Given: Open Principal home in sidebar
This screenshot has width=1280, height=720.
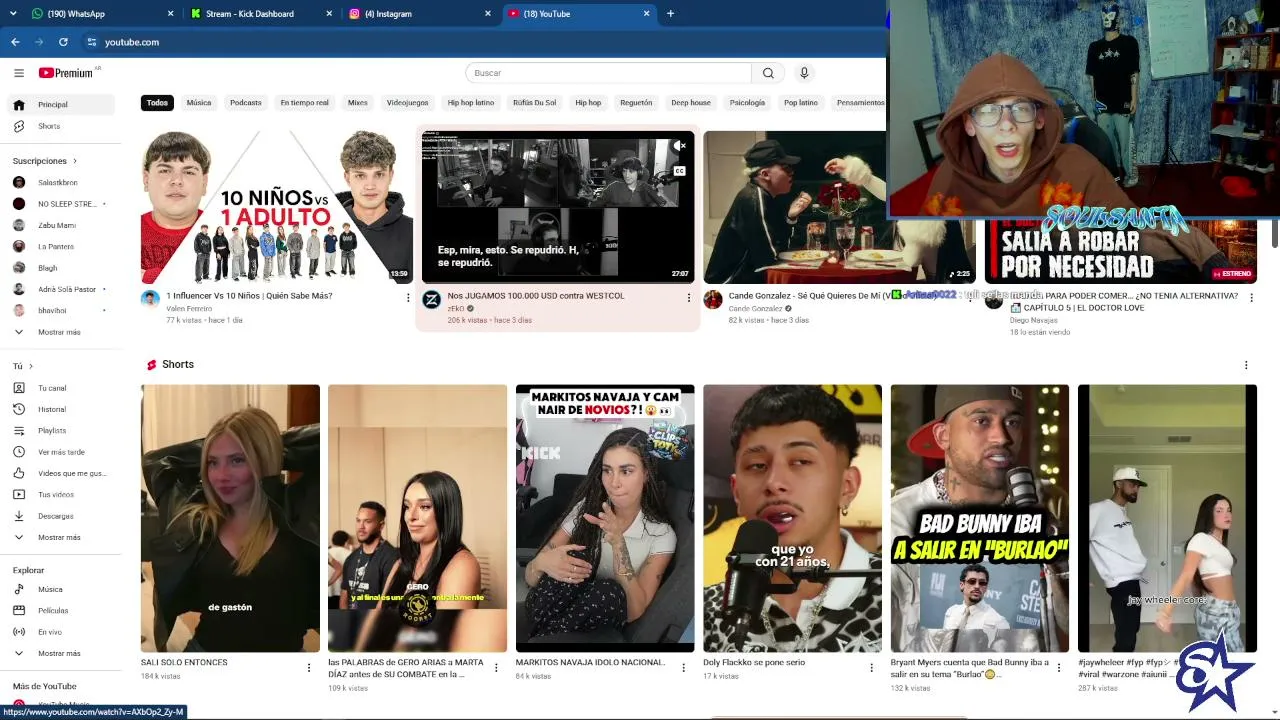Looking at the screenshot, I should click(61, 105).
